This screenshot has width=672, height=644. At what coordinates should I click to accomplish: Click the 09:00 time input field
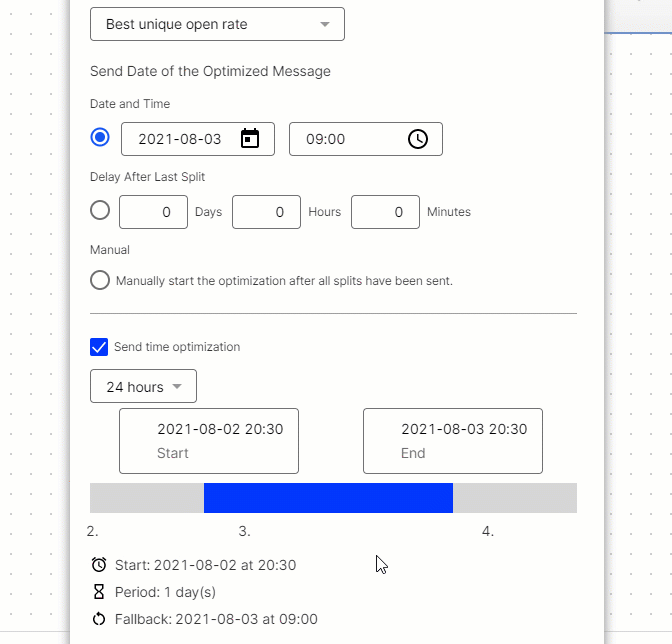pos(345,139)
